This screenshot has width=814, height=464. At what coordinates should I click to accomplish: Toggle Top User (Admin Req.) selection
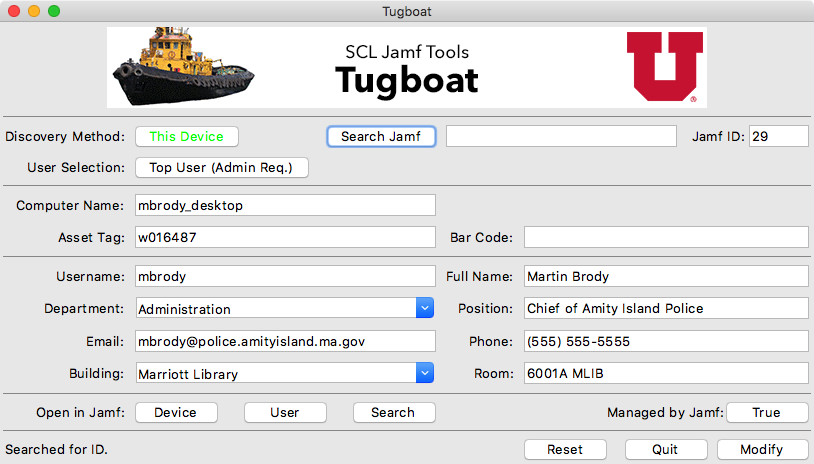click(222, 168)
